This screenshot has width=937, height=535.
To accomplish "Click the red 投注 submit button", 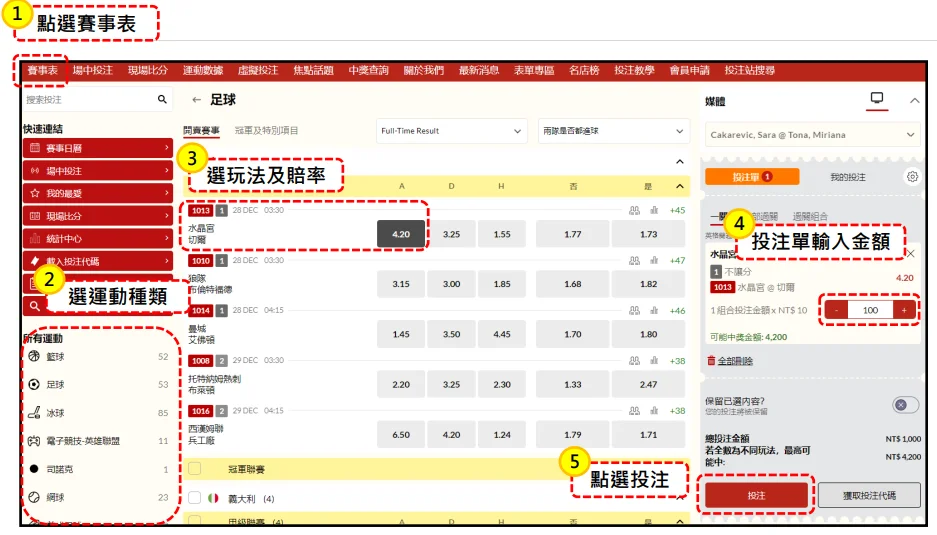I will click(x=756, y=496).
